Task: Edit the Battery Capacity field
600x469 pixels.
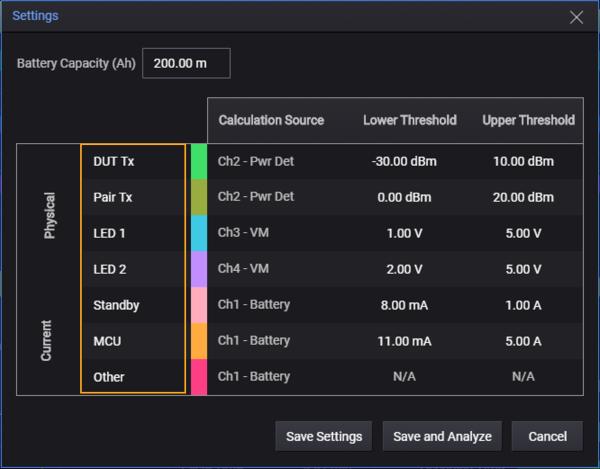Action: tap(186, 63)
